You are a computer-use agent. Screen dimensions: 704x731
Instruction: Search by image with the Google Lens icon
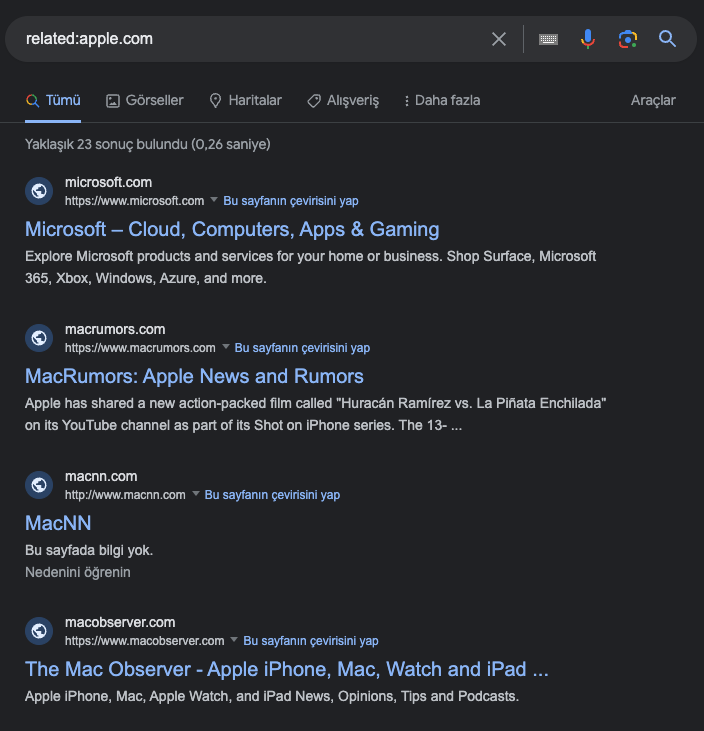(x=628, y=39)
